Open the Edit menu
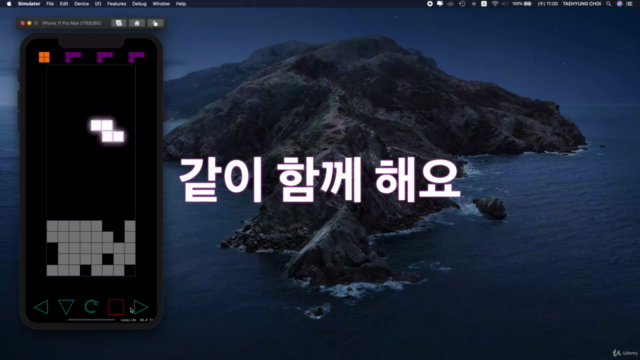This screenshot has height=360, width=640. pos(64,4)
